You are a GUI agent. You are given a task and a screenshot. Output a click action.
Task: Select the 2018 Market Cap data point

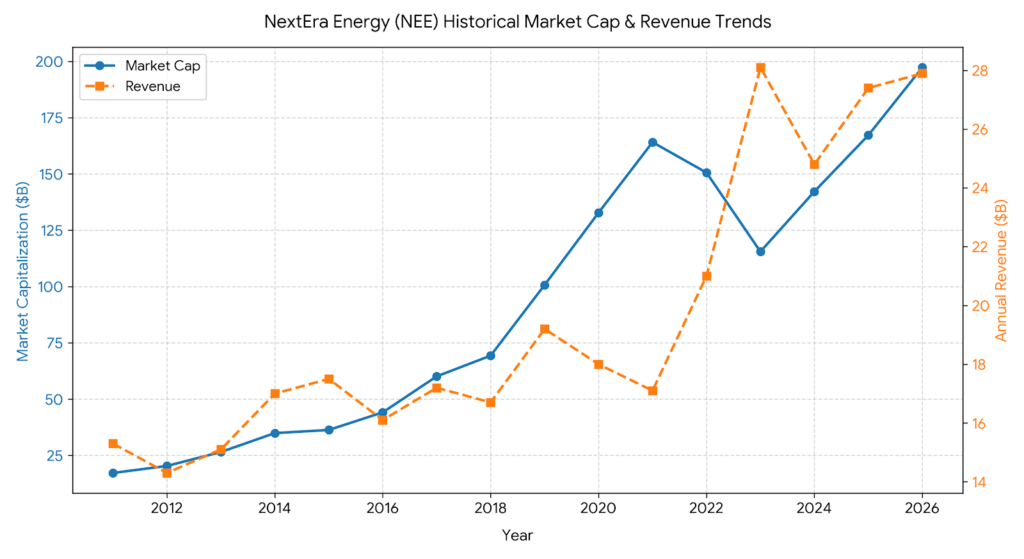point(490,356)
